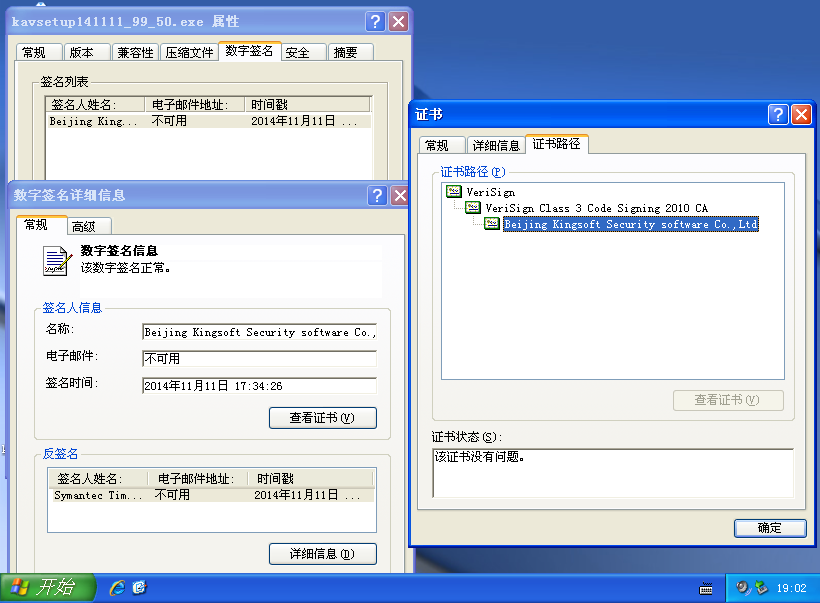
Task: Open 高级 tab in 数字签名详细信息 dialog
Action: (89, 226)
